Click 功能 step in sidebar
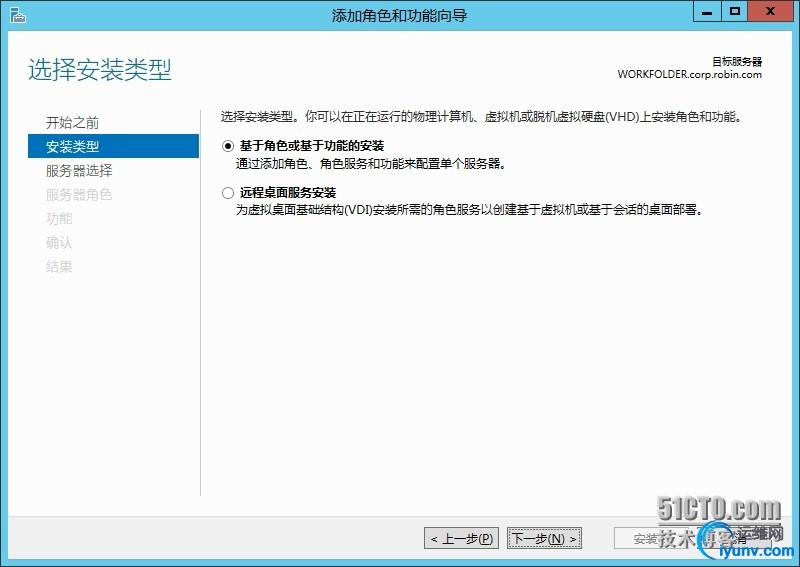800x567 pixels. coord(59,218)
